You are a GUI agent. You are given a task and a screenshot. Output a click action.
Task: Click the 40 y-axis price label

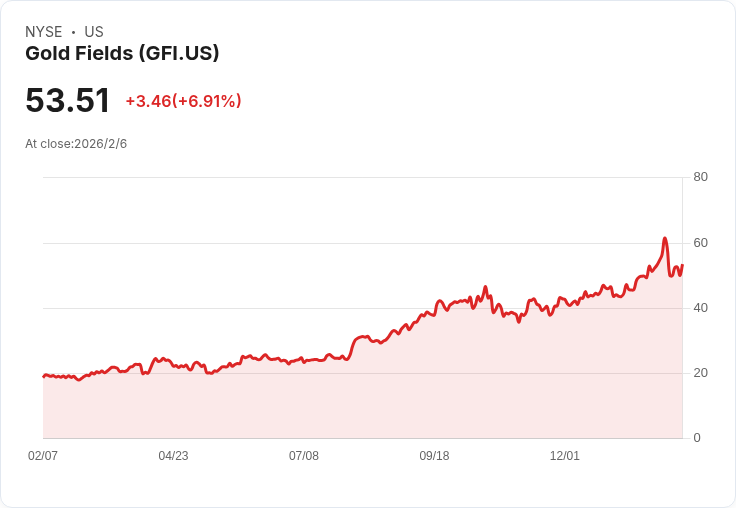pos(700,308)
